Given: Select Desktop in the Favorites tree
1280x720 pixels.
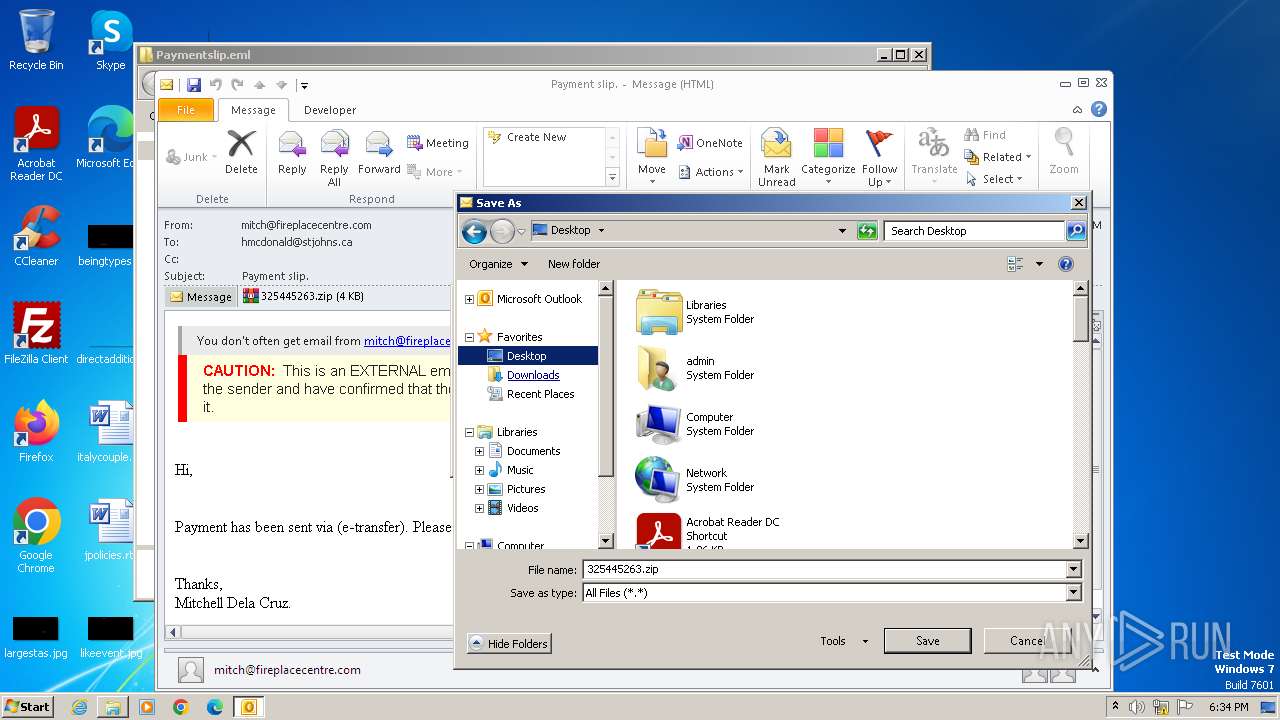Looking at the screenshot, I should point(527,356).
